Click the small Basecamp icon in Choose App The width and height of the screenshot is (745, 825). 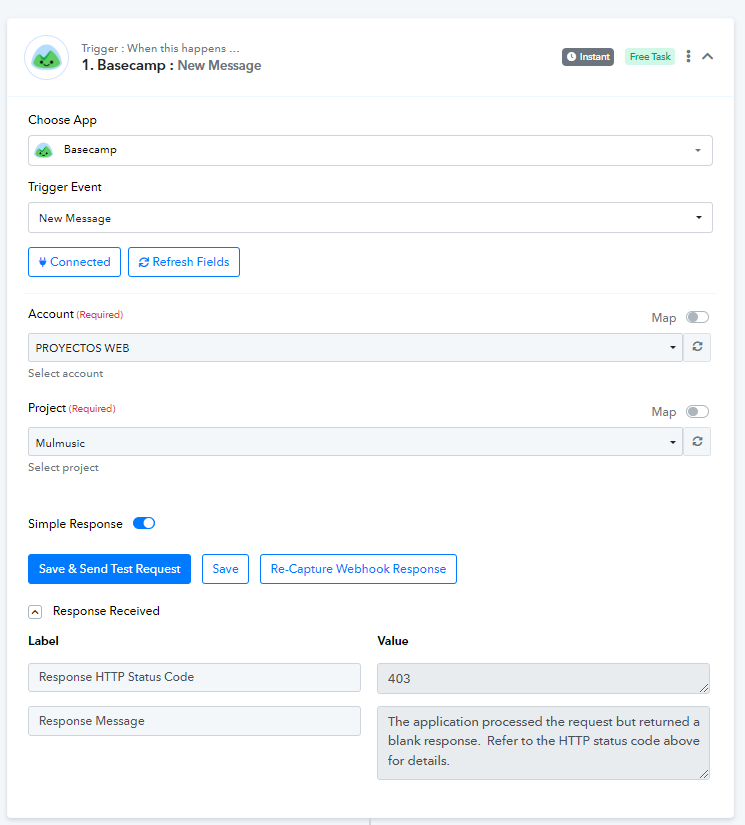point(44,150)
